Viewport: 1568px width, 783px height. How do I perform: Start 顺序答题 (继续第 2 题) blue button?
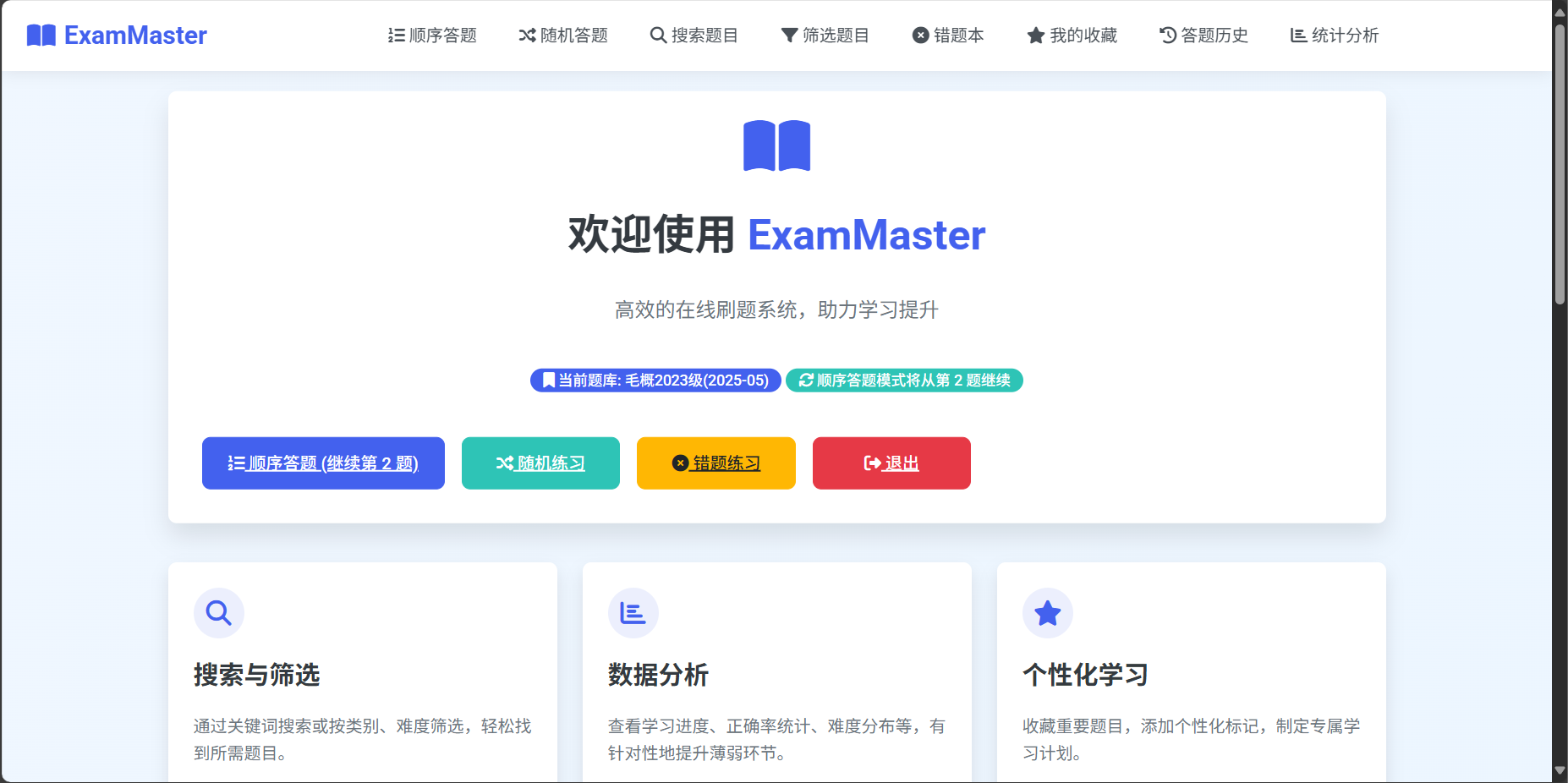323,463
